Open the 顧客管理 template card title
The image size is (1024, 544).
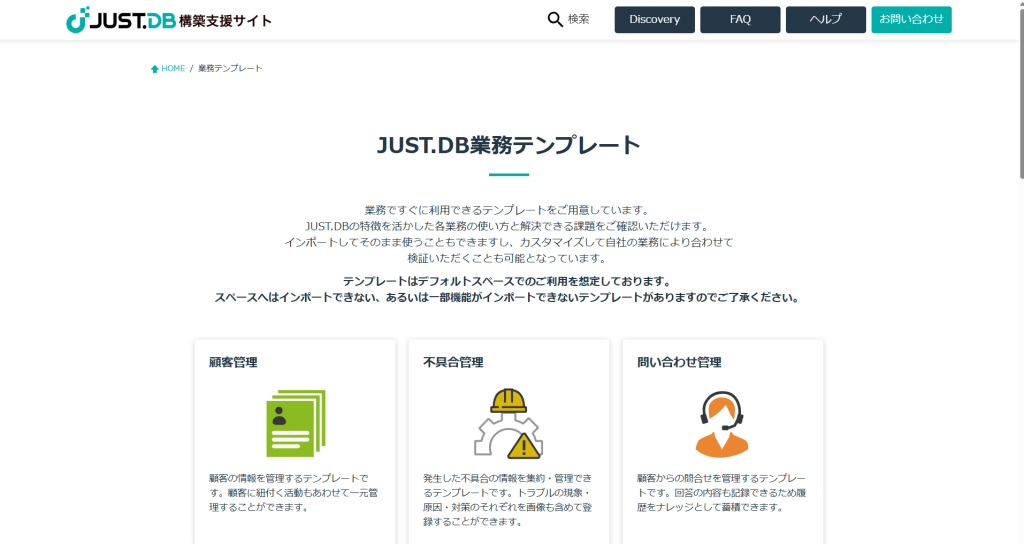(x=233, y=362)
